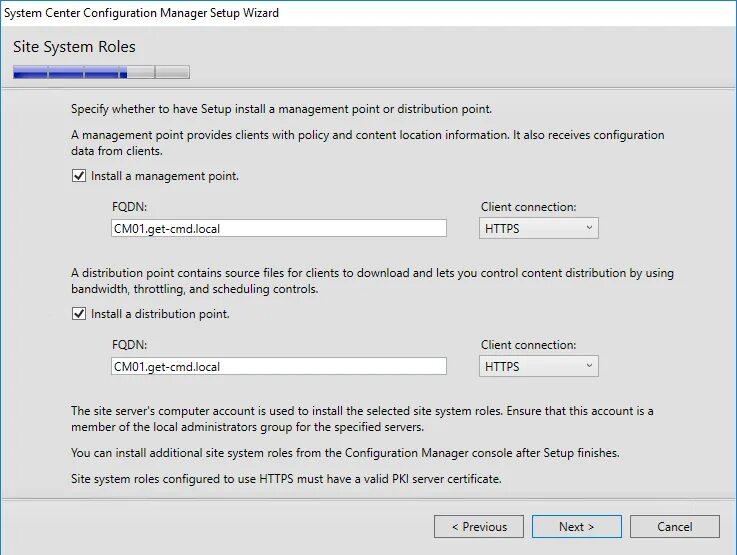
Task: Go back with the Previous button
Action: pos(479,527)
